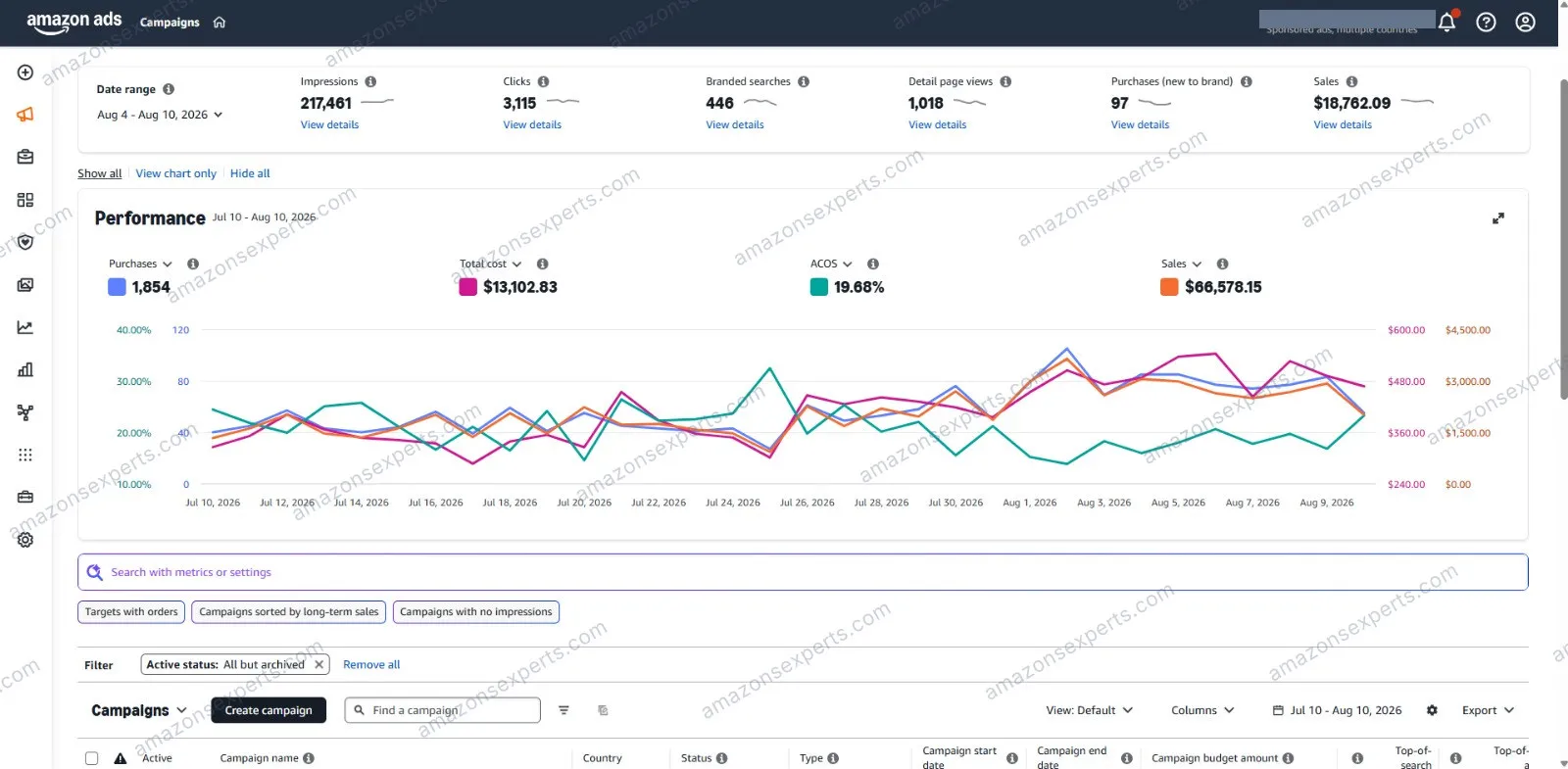Open the Date range dropdown

160,115
